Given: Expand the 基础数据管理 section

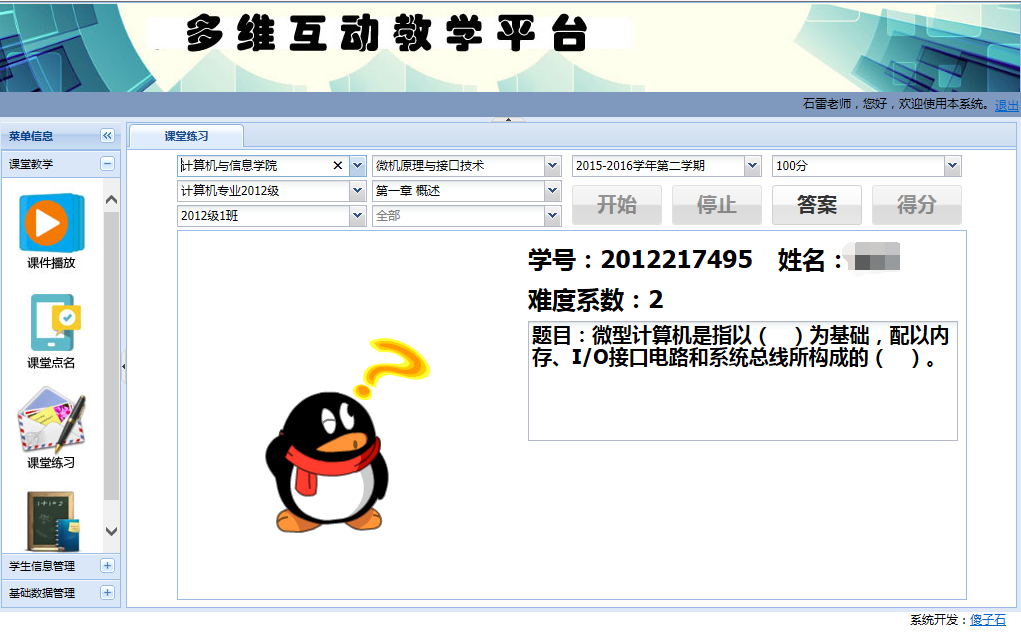Looking at the screenshot, I should tap(107, 592).
